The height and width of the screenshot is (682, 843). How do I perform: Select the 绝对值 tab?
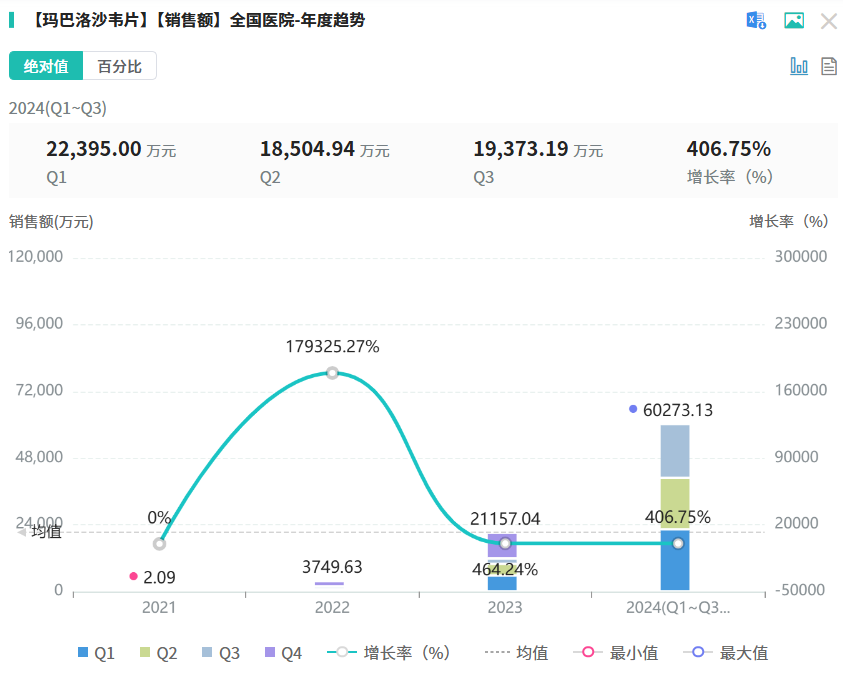(x=46, y=66)
